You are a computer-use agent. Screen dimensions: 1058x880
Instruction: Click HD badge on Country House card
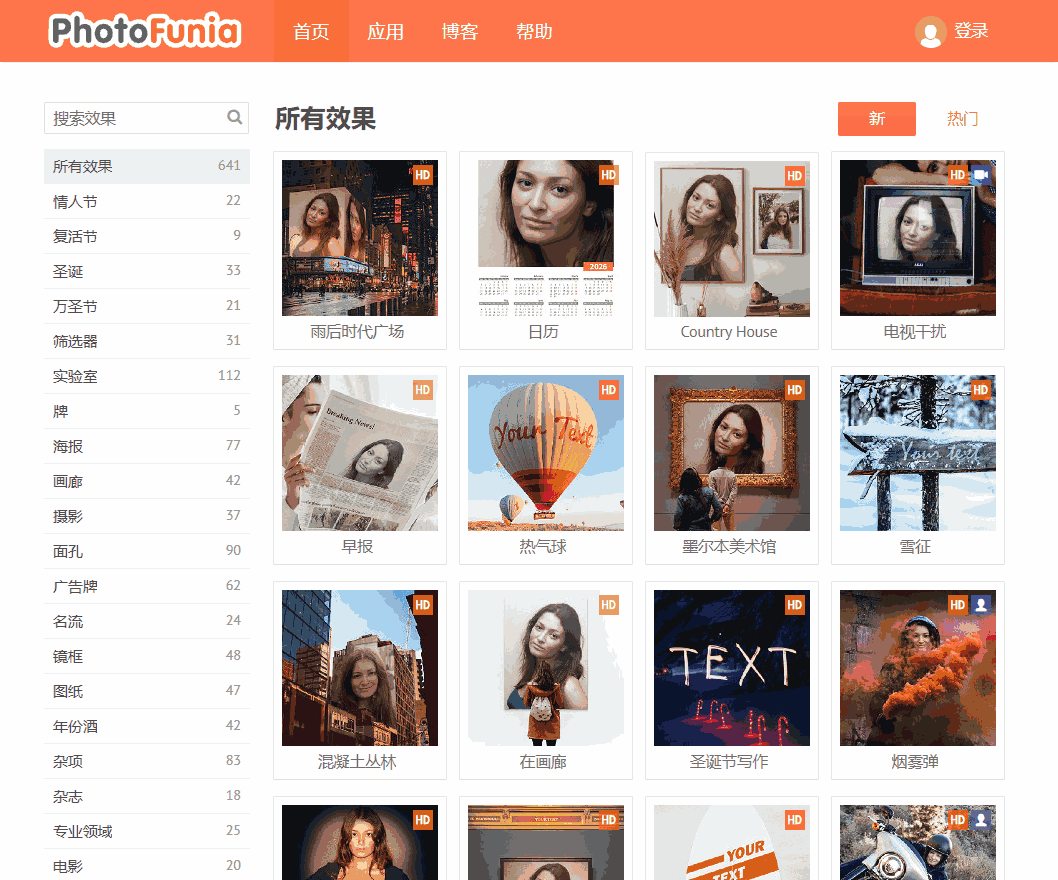point(794,175)
